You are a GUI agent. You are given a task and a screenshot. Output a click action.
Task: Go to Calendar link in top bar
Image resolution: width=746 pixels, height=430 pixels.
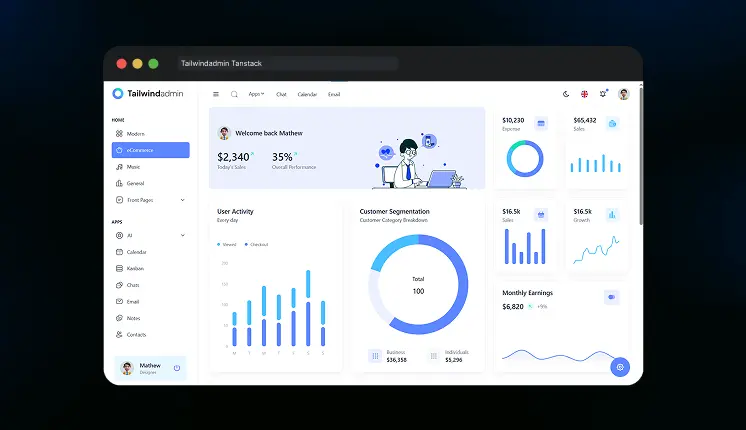pyautogui.click(x=307, y=94)
